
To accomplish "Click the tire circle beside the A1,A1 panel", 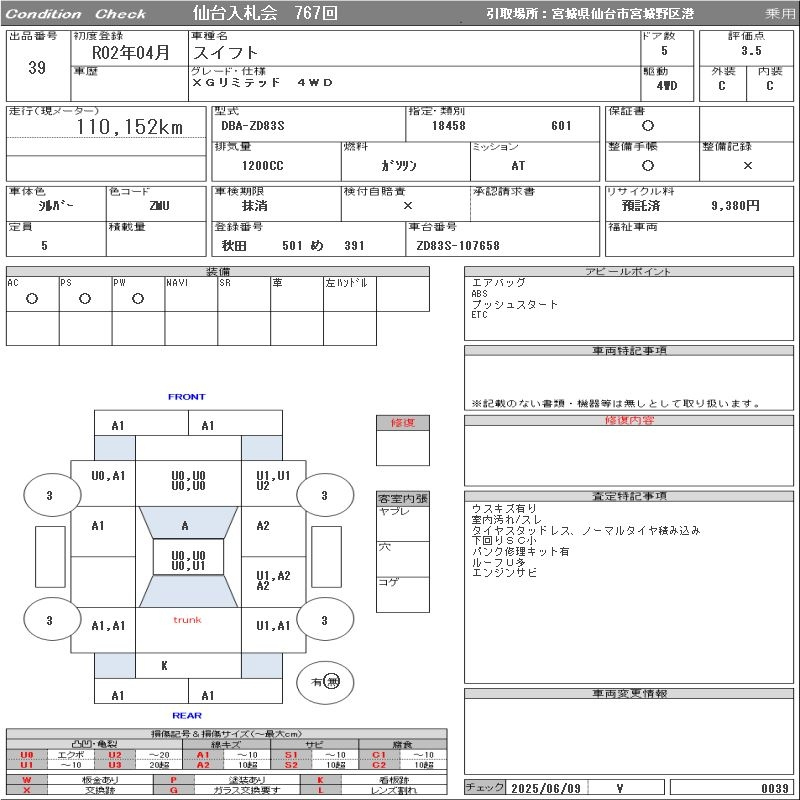I will click(52, 620).
